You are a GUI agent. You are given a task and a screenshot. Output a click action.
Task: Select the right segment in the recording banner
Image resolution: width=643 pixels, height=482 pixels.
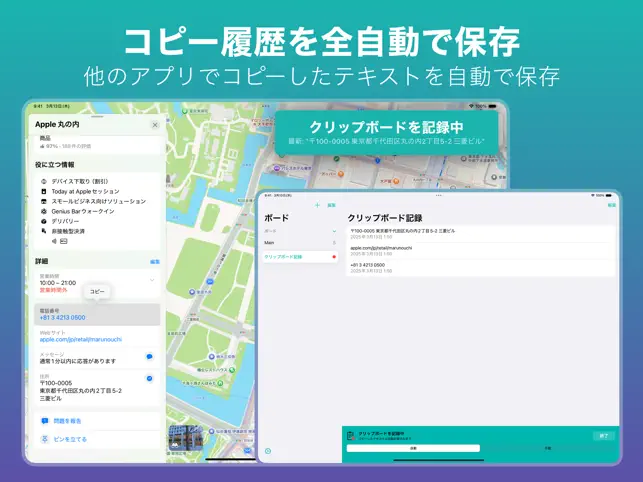(x=547, y=448)
